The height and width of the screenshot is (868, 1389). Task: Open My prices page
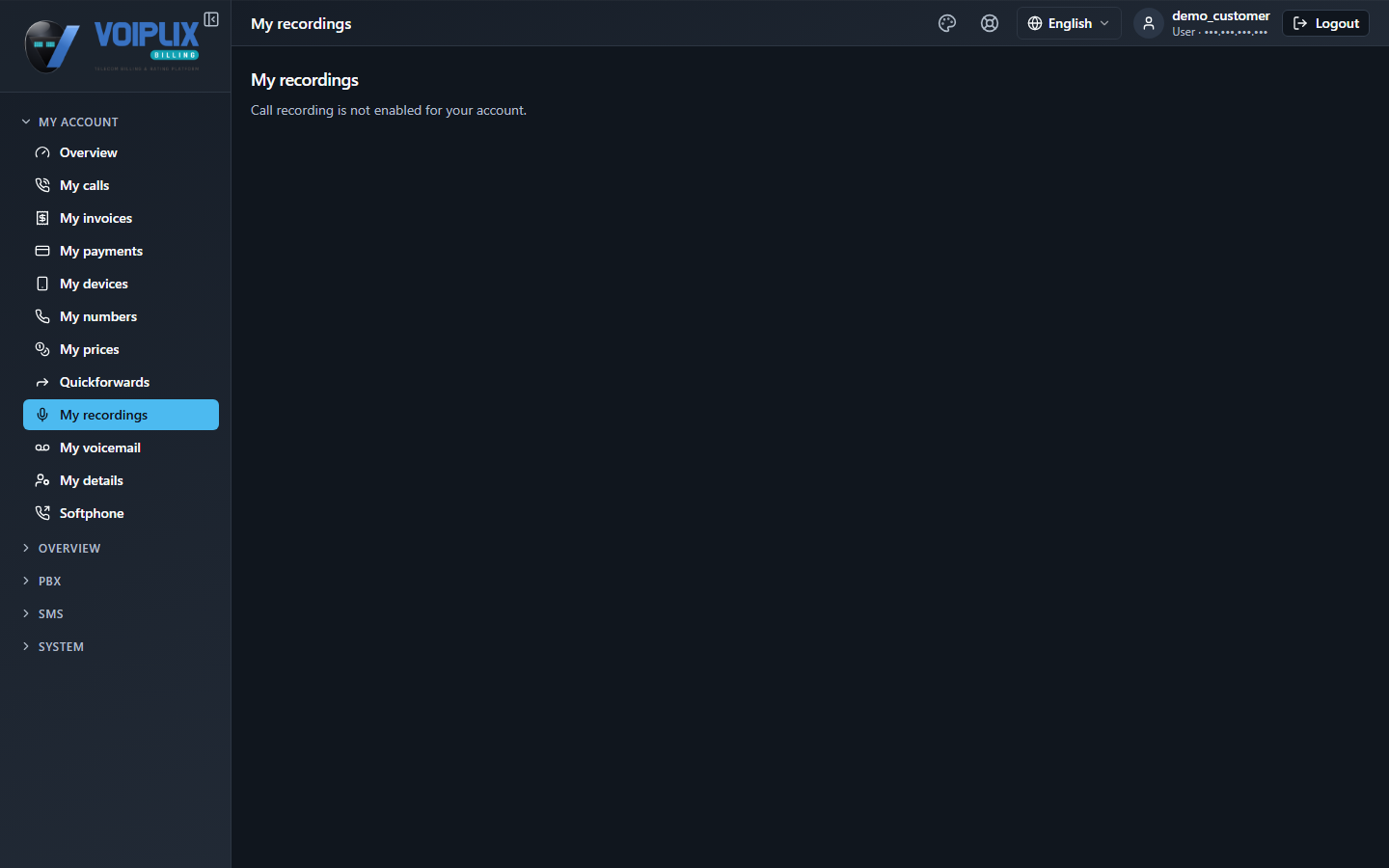click(121, 349)
